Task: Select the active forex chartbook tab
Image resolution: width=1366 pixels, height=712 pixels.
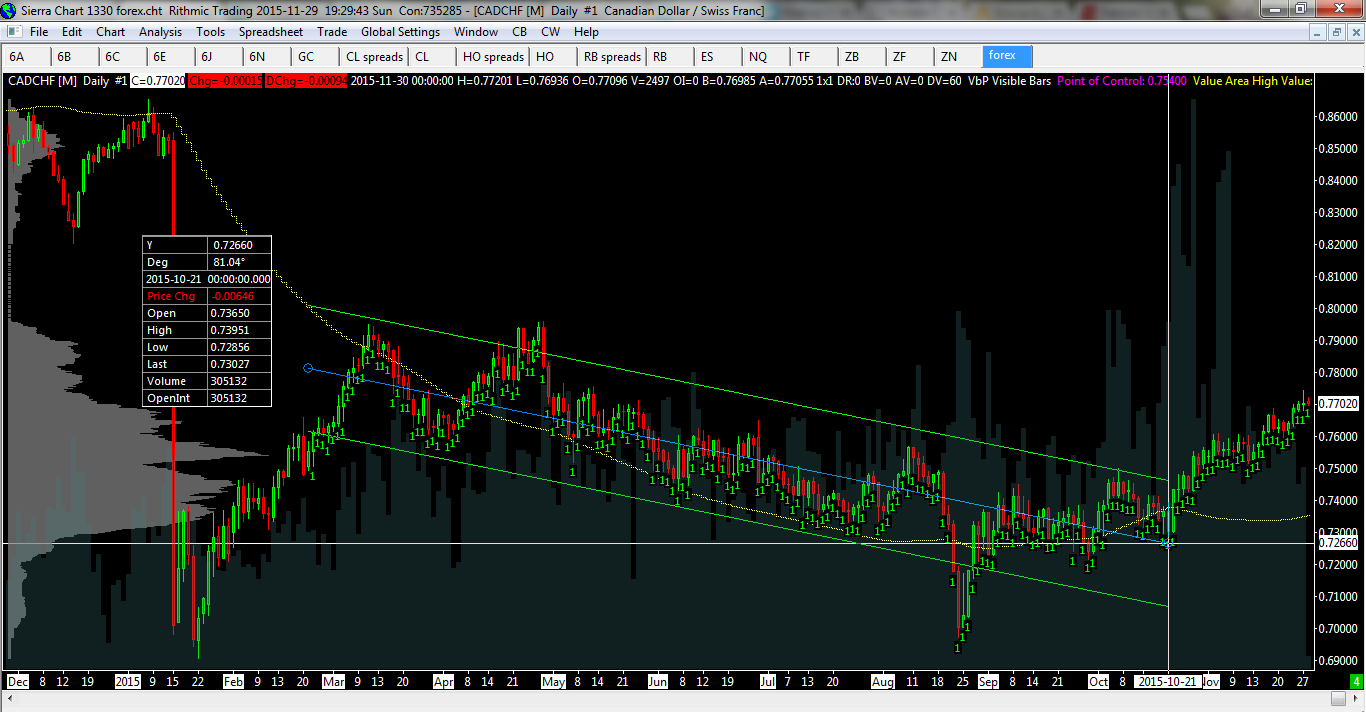Action: (1007, 56)
